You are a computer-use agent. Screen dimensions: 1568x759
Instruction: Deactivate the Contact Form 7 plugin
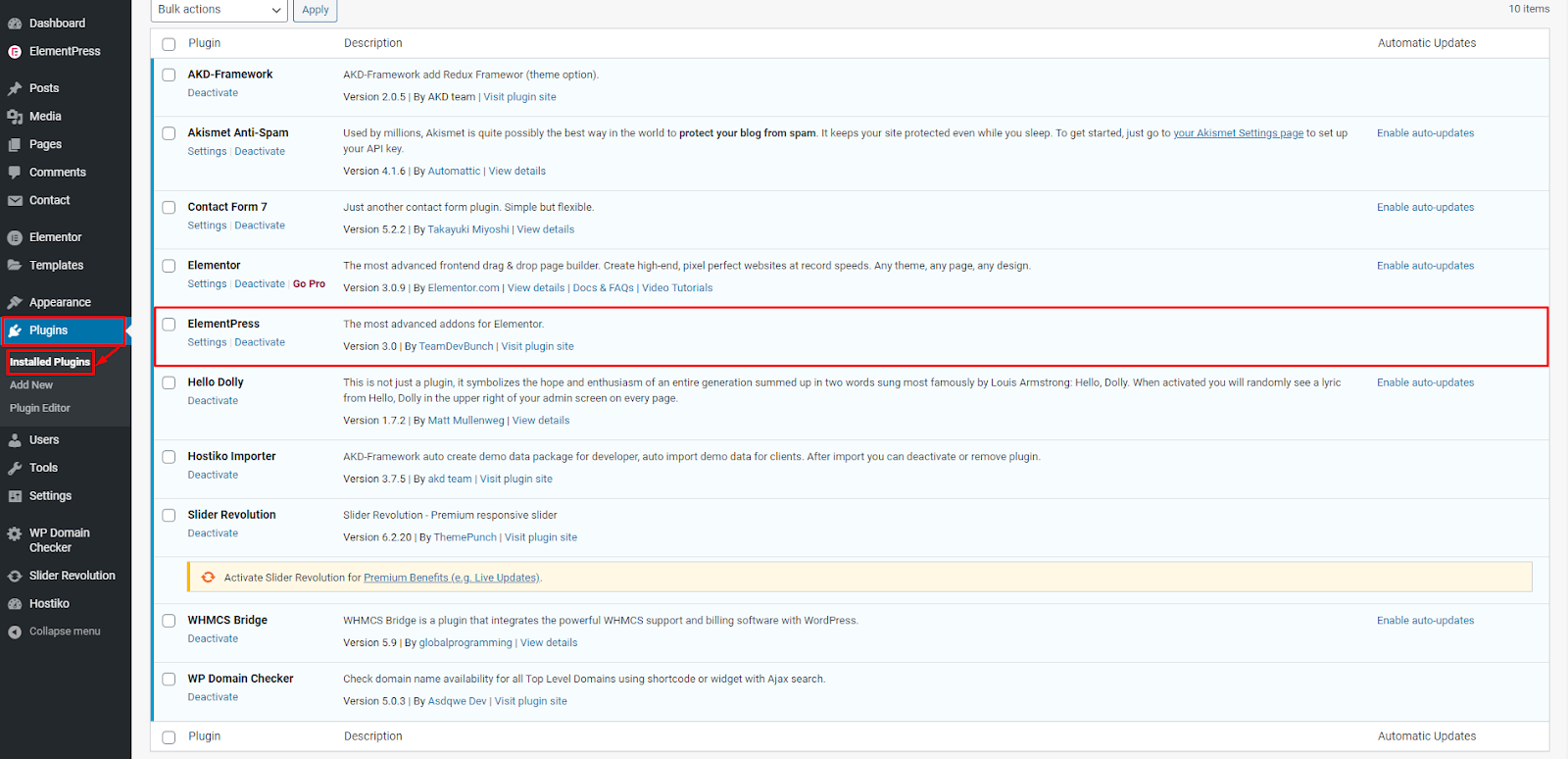(x=260, y=226)
